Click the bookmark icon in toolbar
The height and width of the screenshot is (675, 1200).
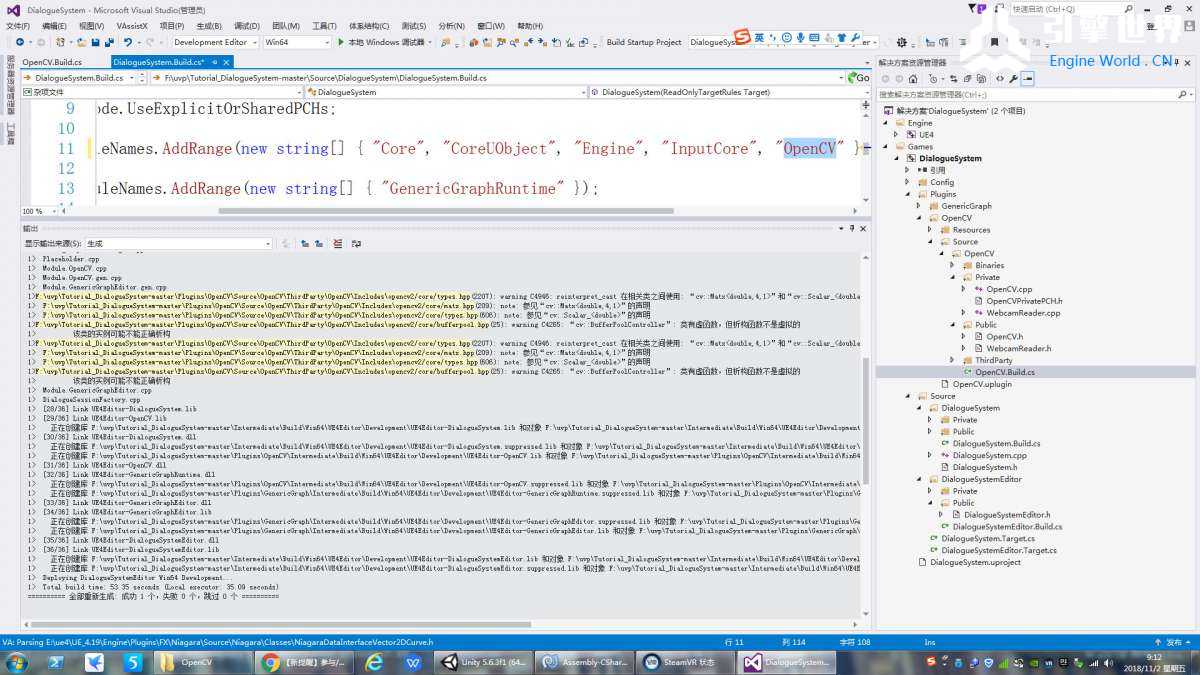click(x=994, y=42)
